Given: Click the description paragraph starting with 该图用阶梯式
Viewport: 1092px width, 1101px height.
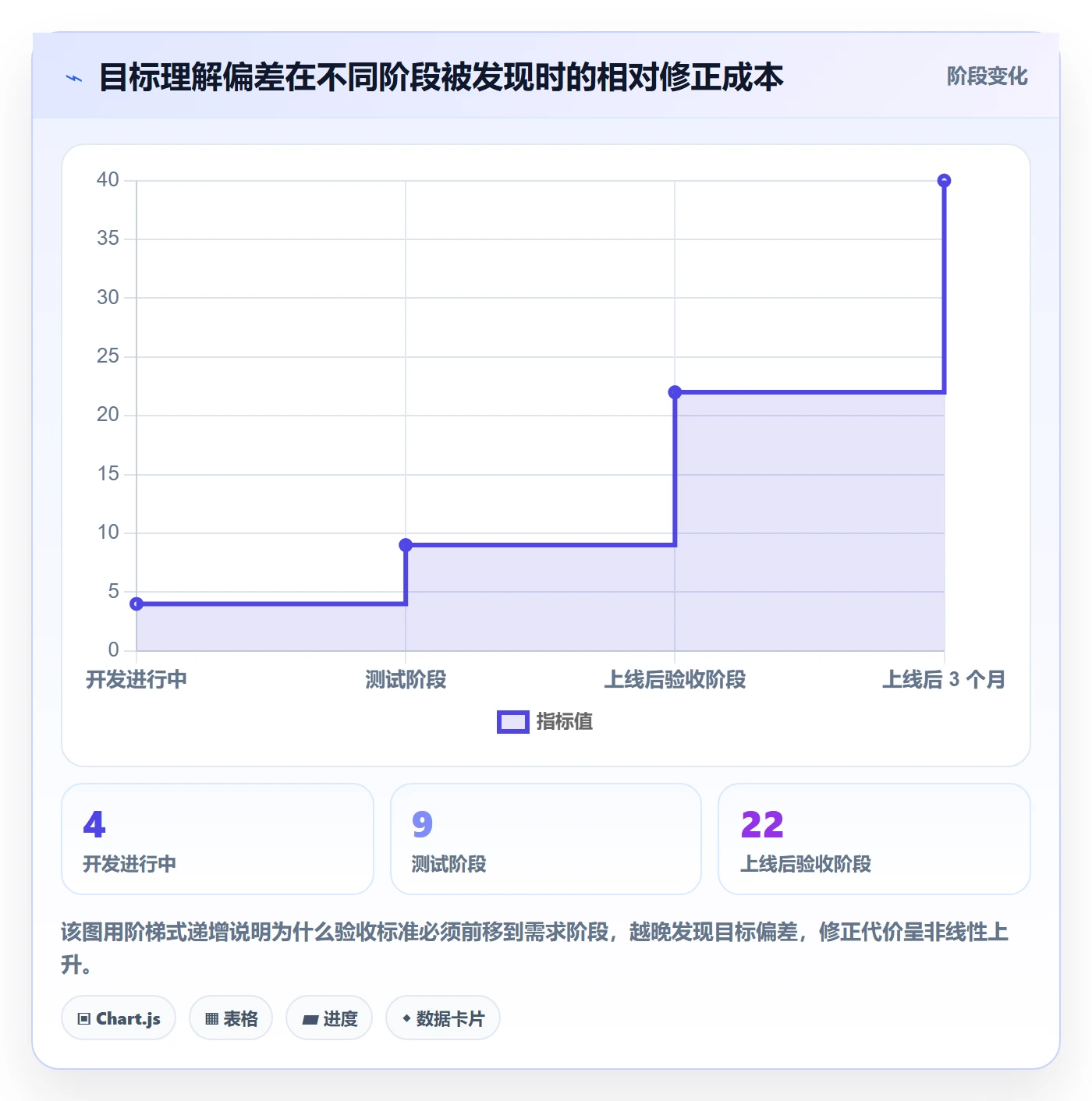Looking at the screenshot, I should click(535, 948).
